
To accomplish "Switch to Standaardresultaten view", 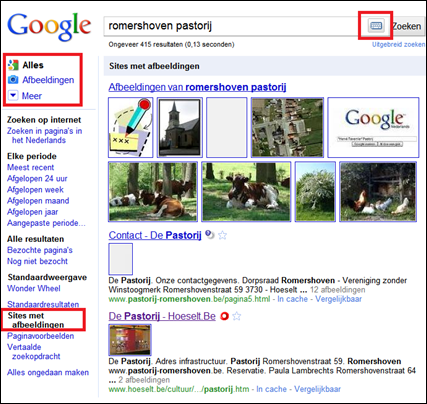I will click(43, 304).
